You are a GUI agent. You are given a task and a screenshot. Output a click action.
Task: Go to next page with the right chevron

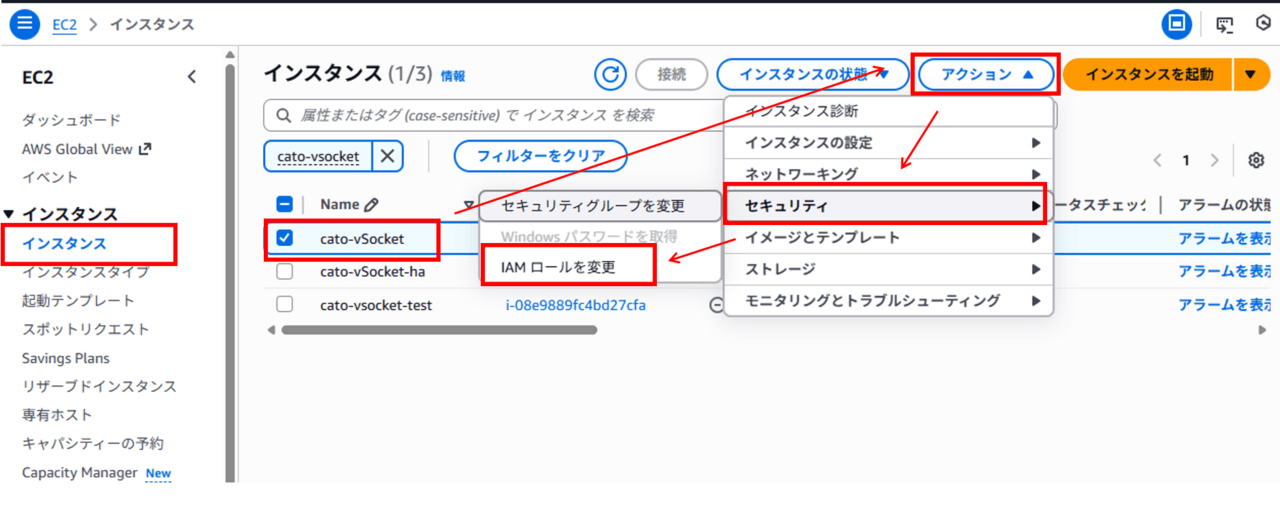[1214, 160]
